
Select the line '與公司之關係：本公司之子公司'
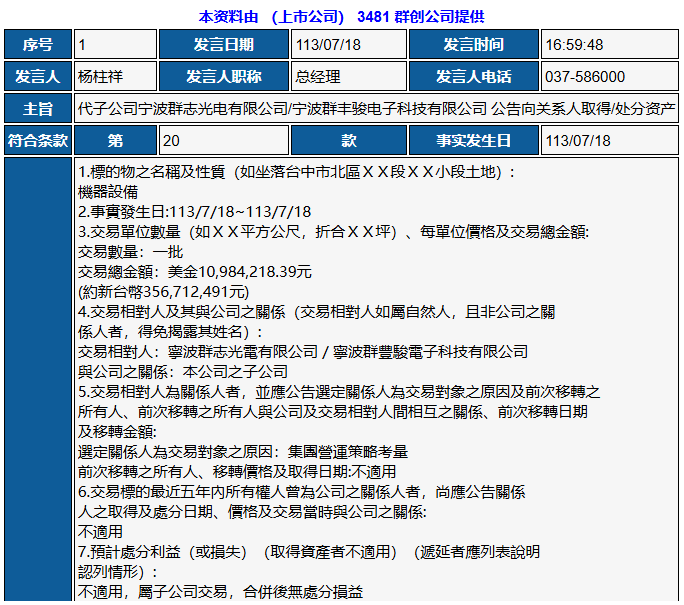[x=183, y=372]
